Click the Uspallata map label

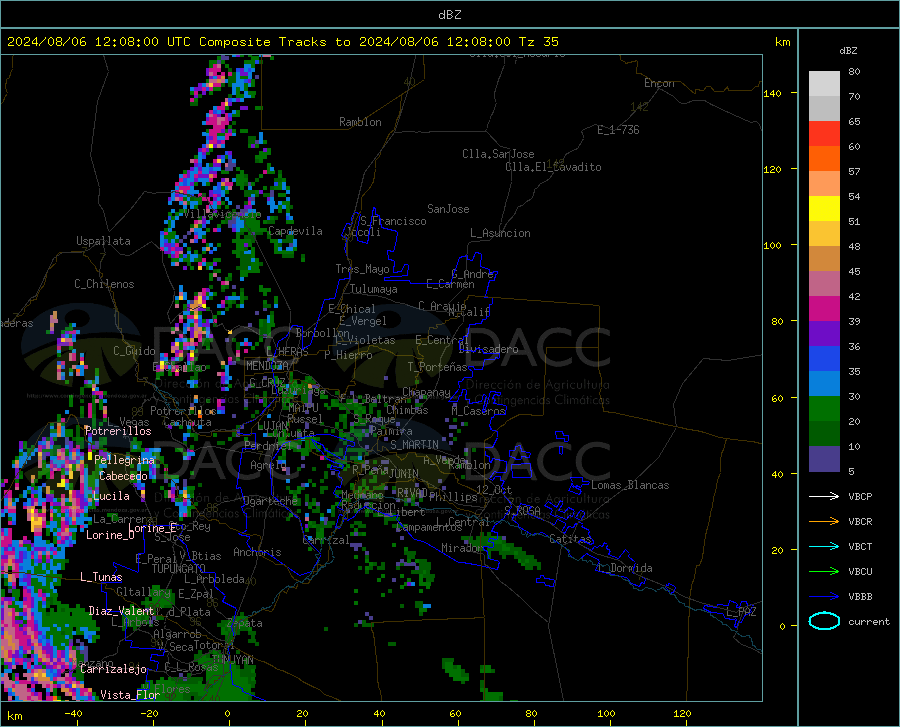click(103, 242)
